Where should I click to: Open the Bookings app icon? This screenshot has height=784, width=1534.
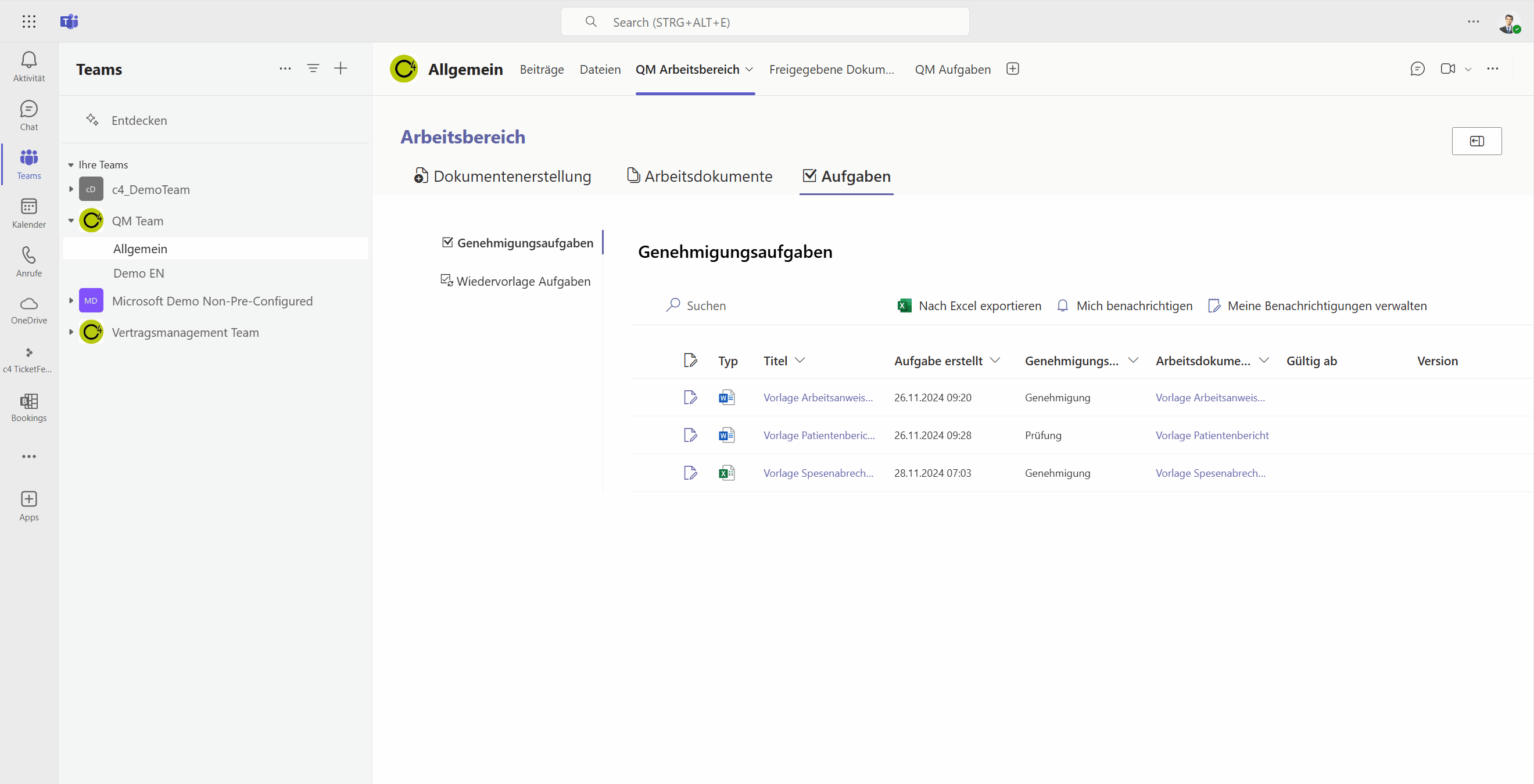[x=28, y=407]
